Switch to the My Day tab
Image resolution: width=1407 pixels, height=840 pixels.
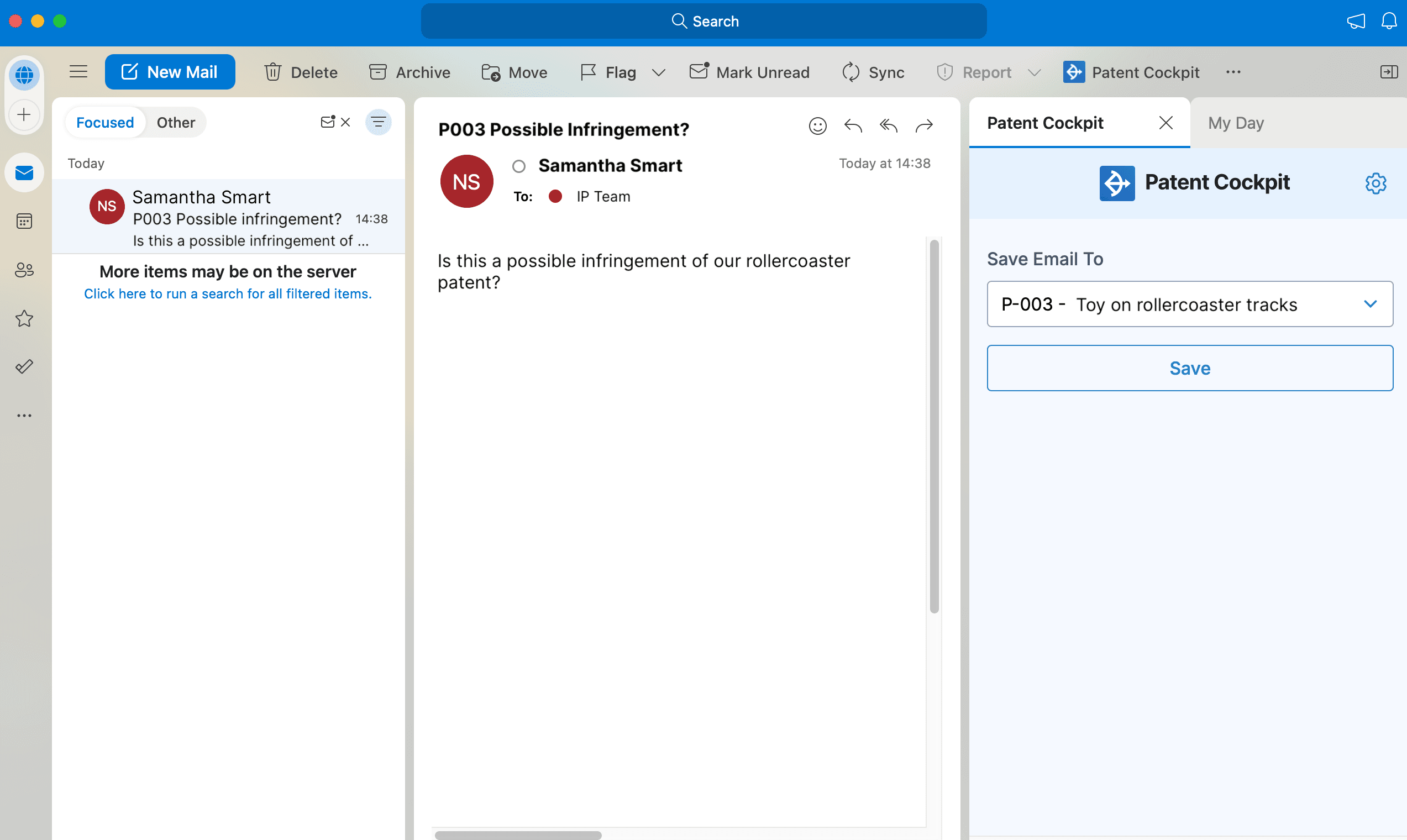1235,123
